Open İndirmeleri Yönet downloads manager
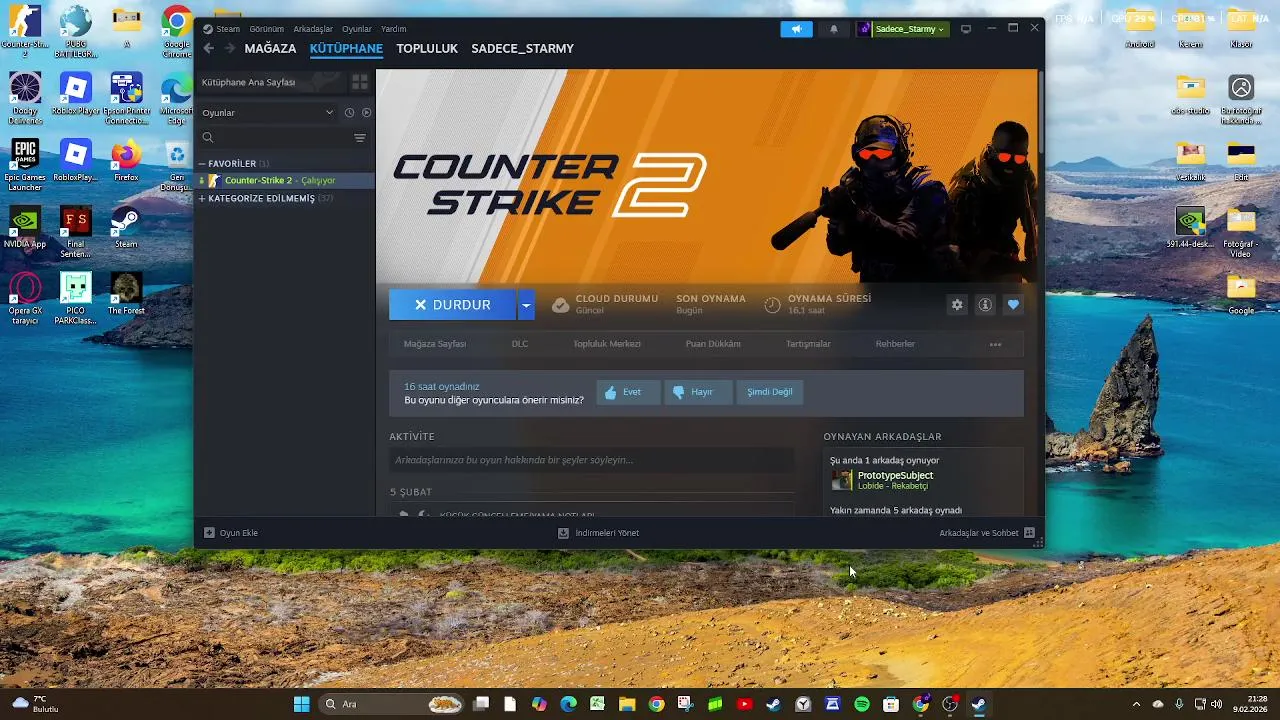Image resolution: width=1280 pixels, height=720 pixels. point(598,533)
